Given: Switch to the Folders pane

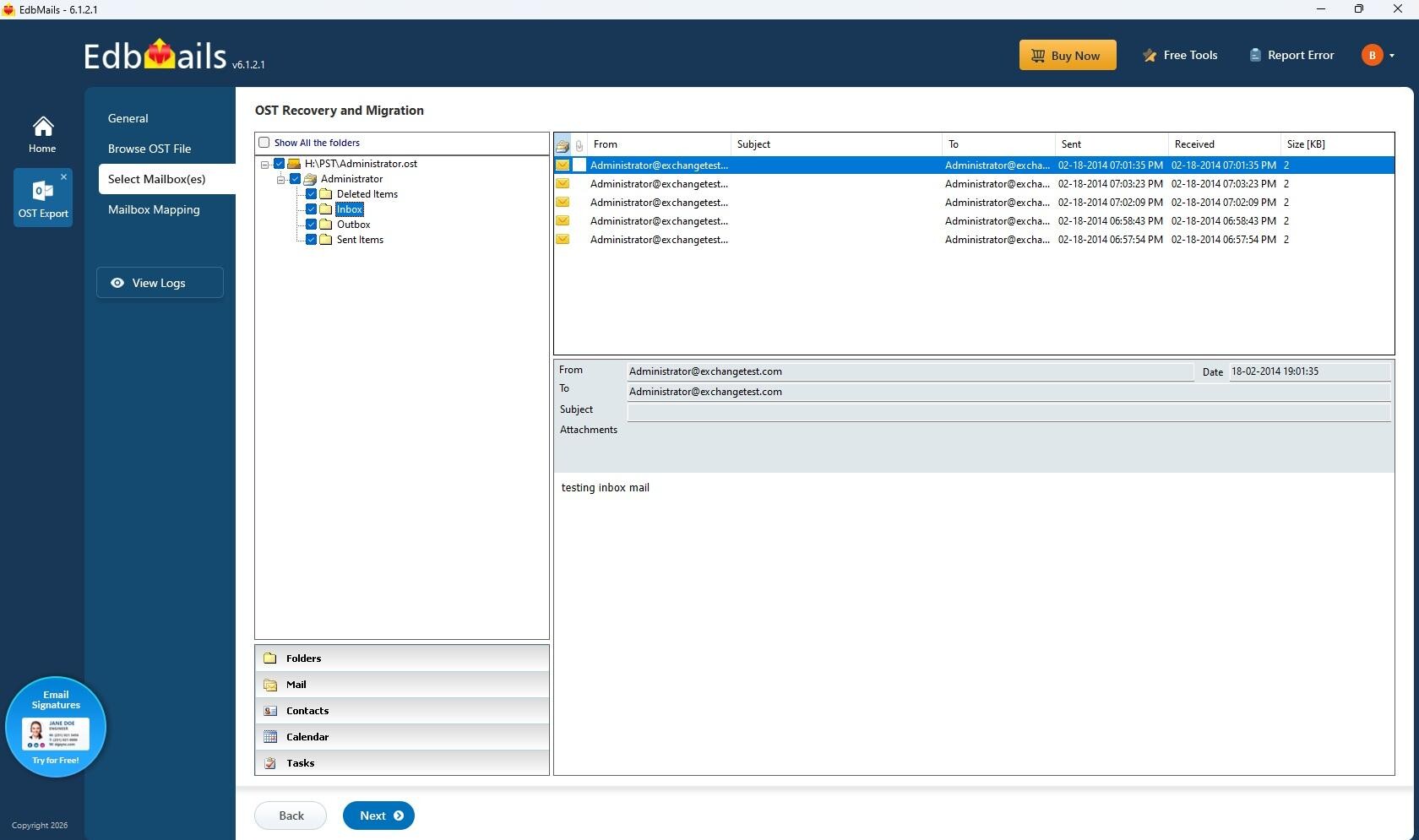Looking at the screenshot, I should 402,658.
